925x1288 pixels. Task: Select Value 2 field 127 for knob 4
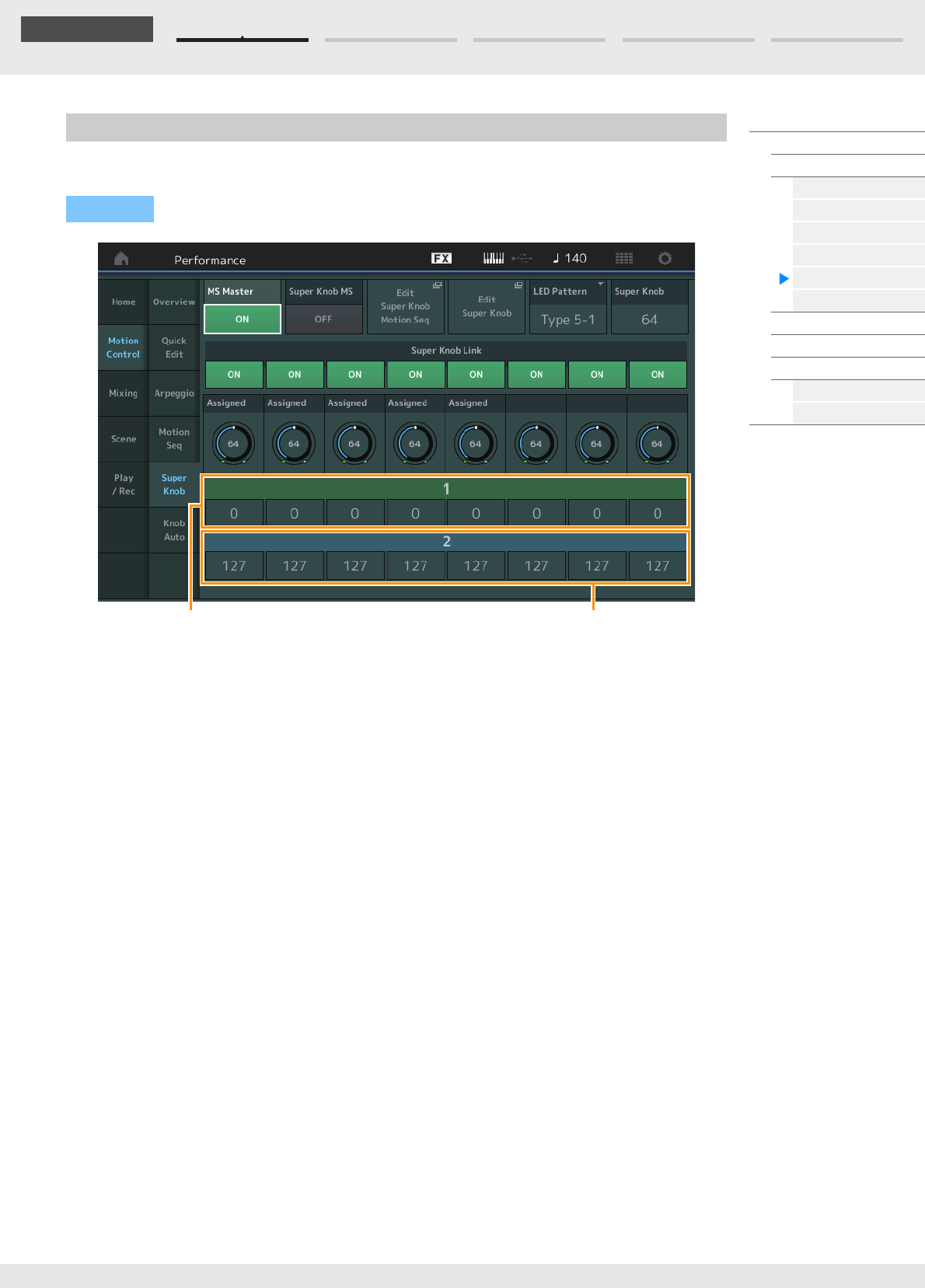click(416, 566)
